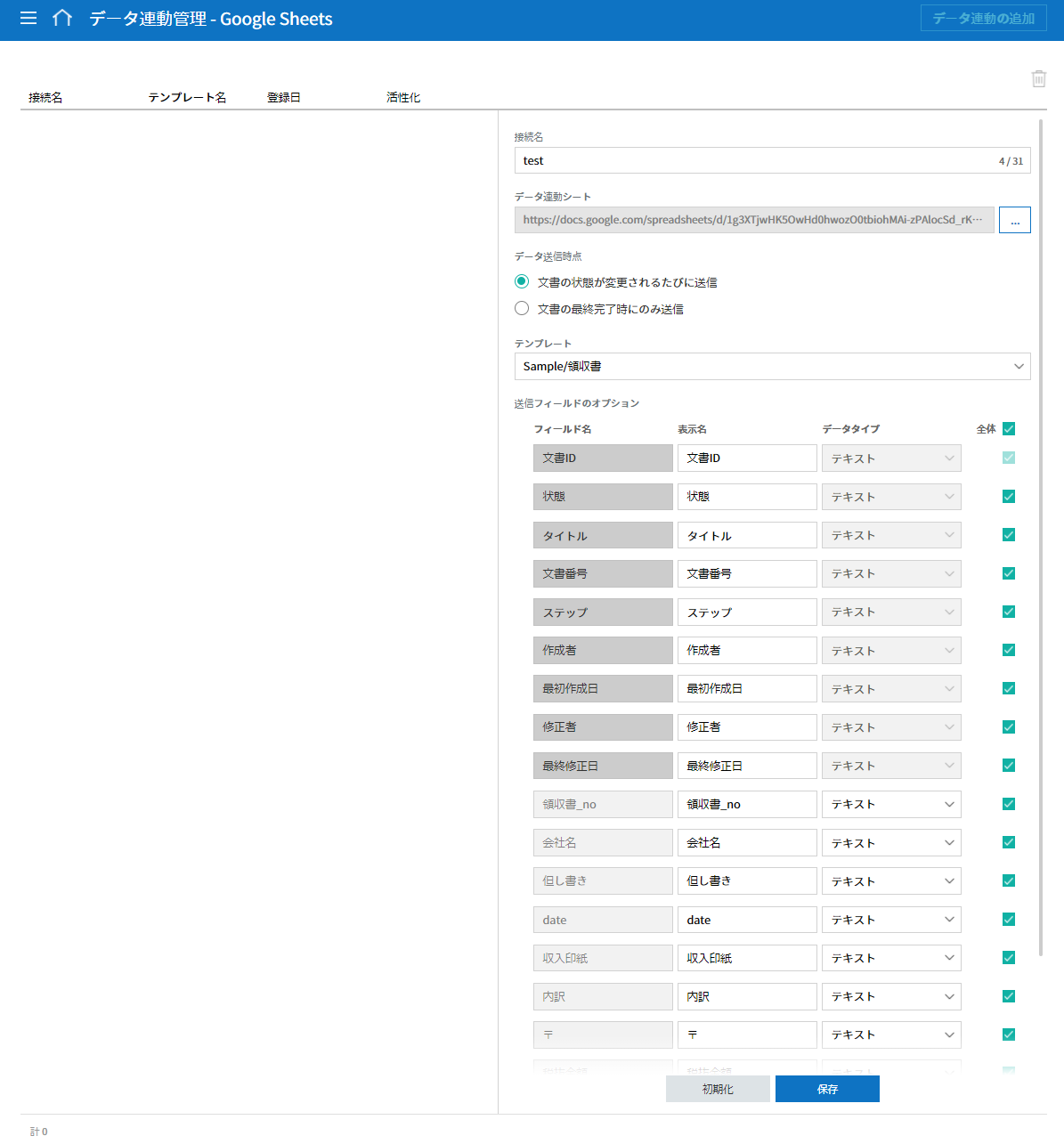Open data type dropdown for 収入印紙
This screenshot has width=1064, height=1144.
click(x=890, y=958)
